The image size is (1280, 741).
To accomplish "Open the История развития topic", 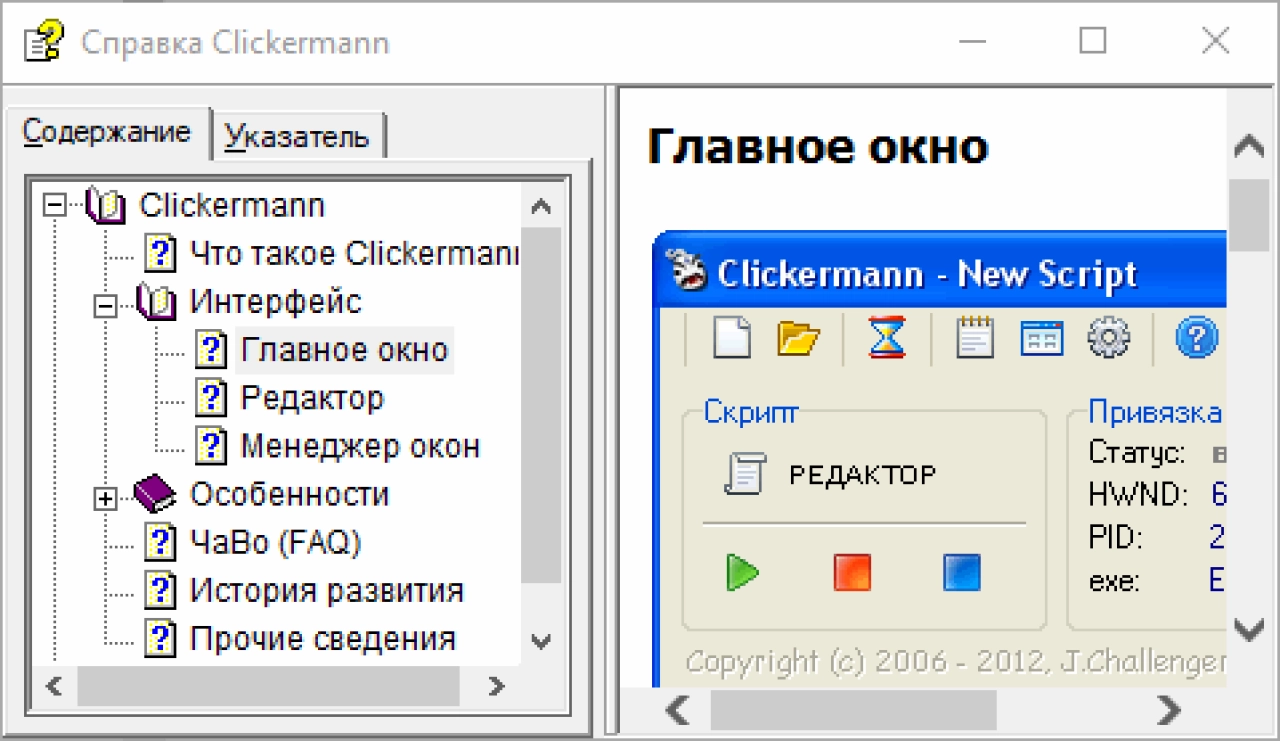I will (x=326, y=590).
